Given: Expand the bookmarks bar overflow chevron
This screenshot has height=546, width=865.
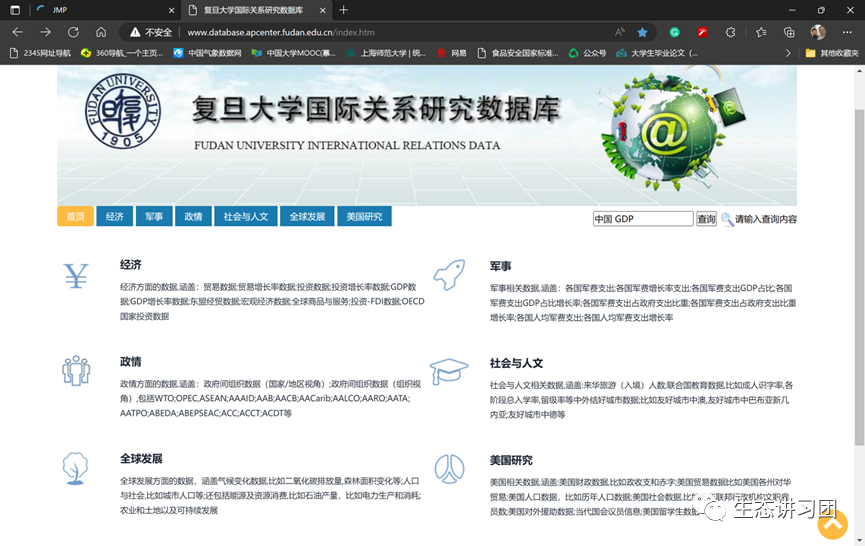Looking at the screenshot, I should 788,53.
